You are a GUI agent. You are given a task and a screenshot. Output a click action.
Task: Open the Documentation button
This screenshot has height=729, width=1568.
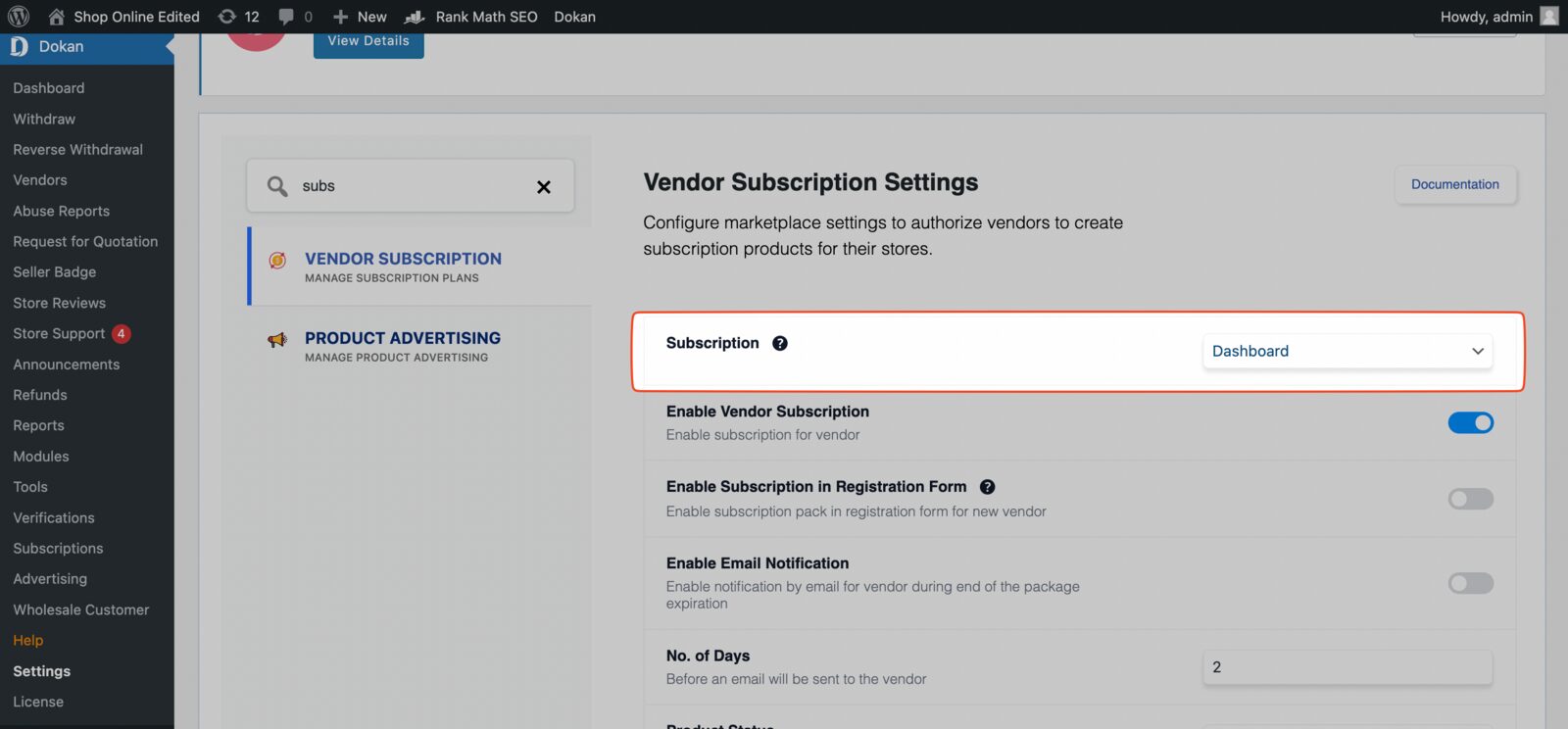coord(1455,184)
